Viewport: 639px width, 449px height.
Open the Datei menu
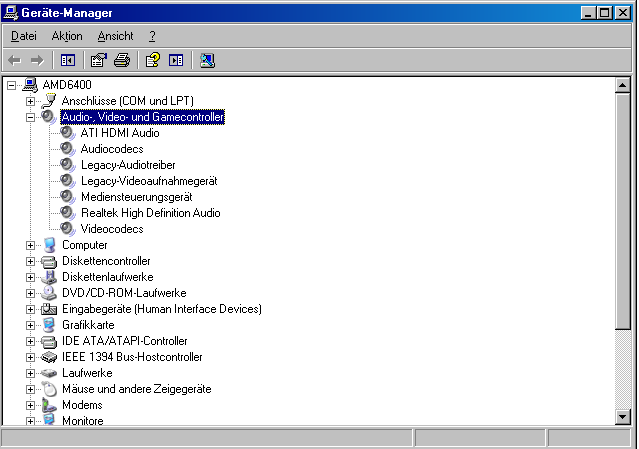click(24, 36)
